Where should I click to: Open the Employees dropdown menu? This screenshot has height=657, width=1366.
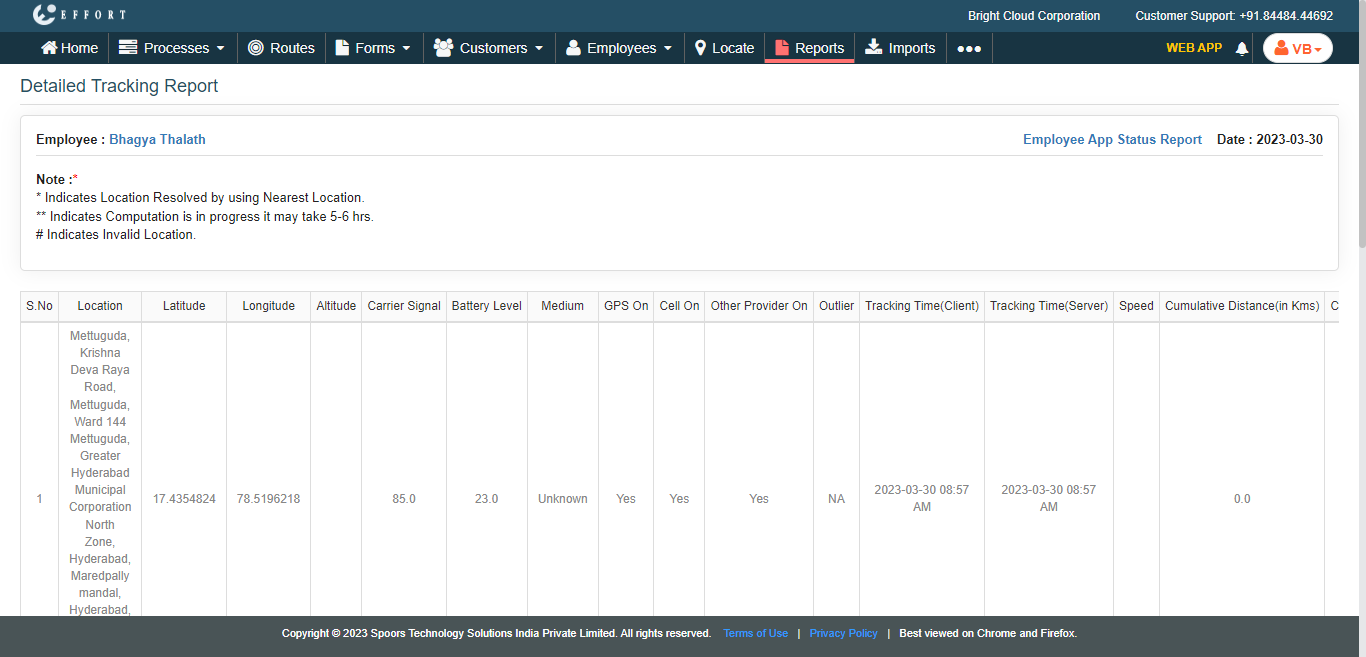click(x=619, y=48)
